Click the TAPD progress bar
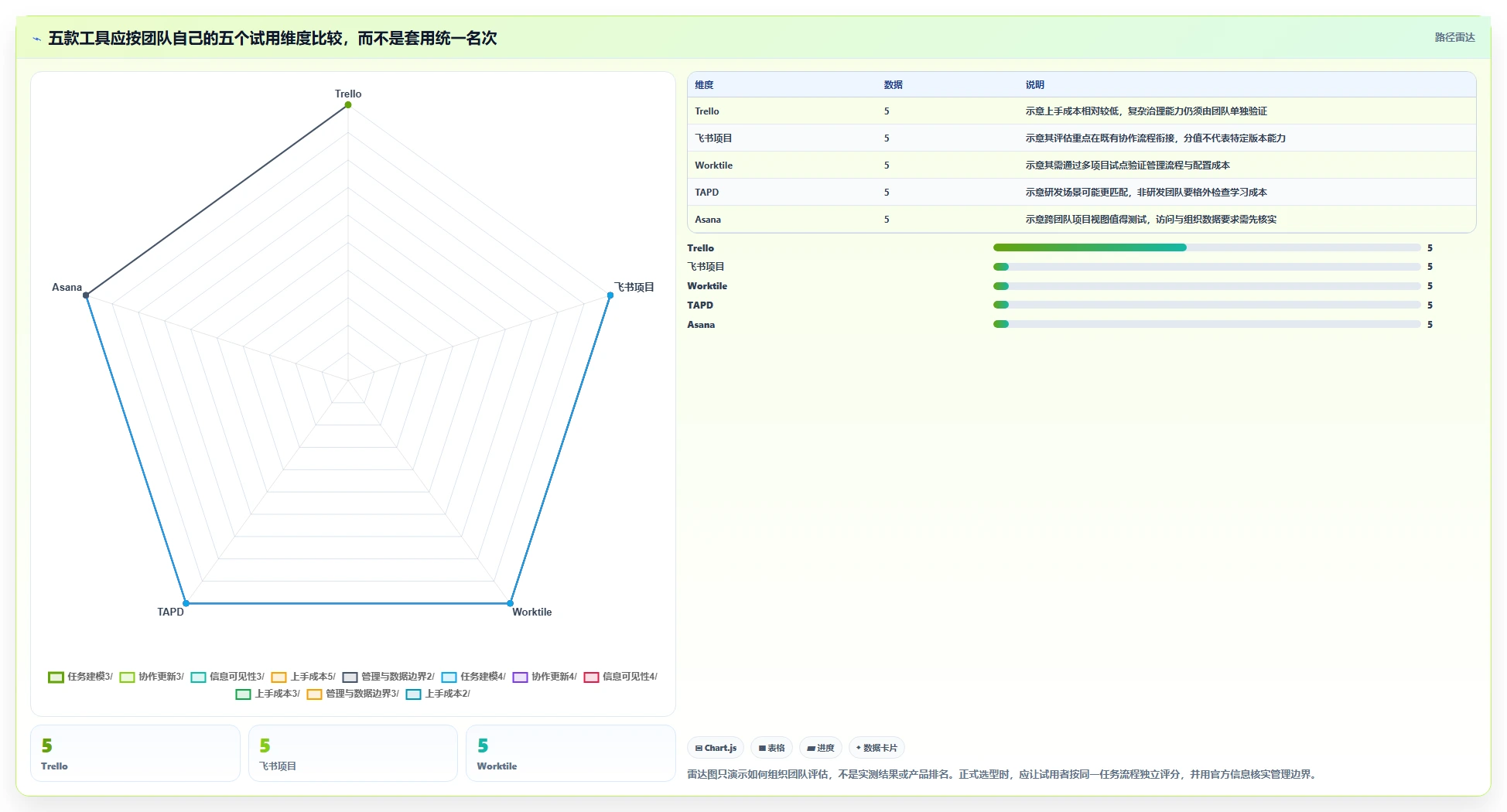This screenshot has height=812, width=1507. click(x=1207, y=305)
